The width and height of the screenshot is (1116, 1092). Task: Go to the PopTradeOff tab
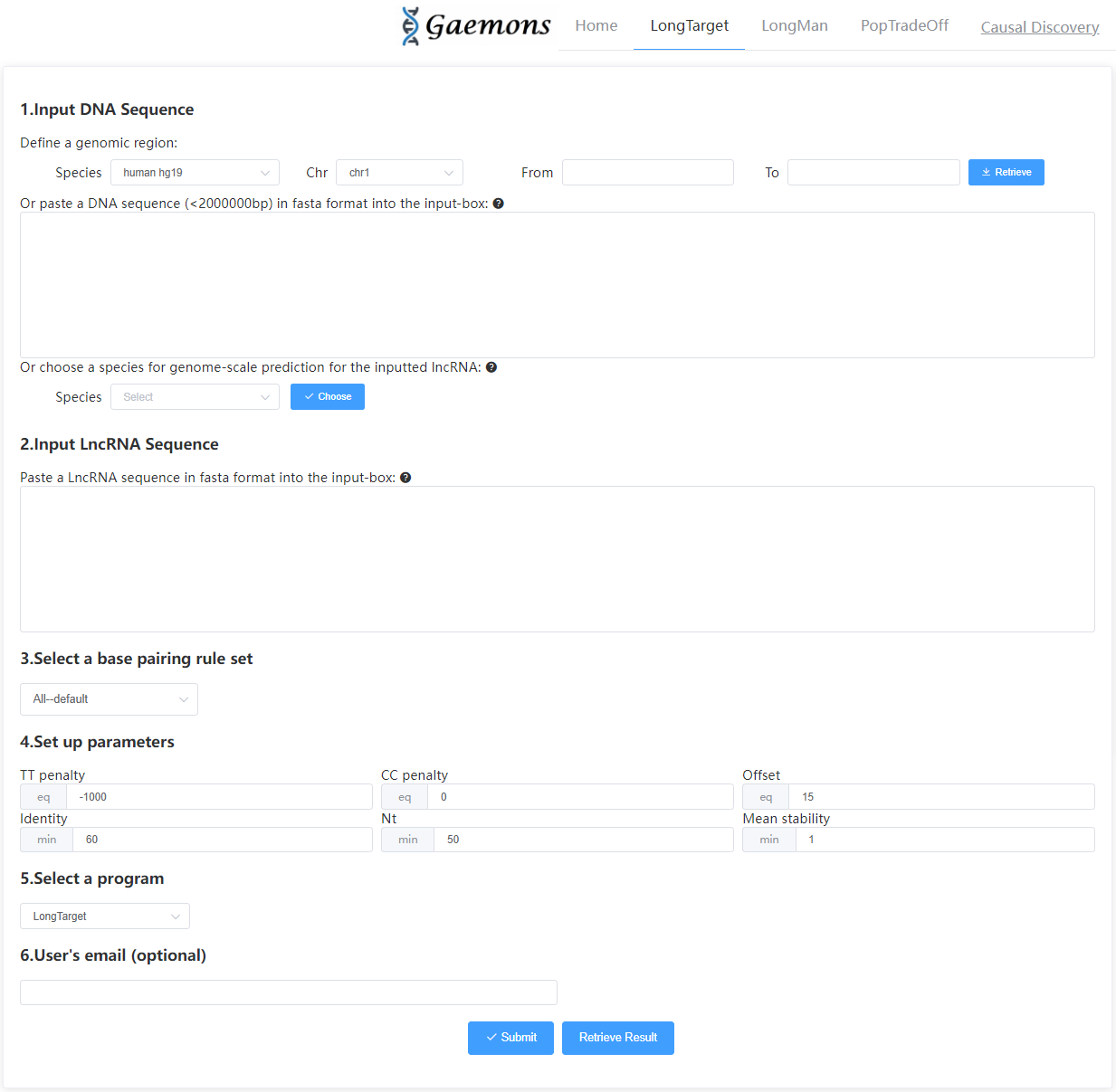(x=904, y=26)
